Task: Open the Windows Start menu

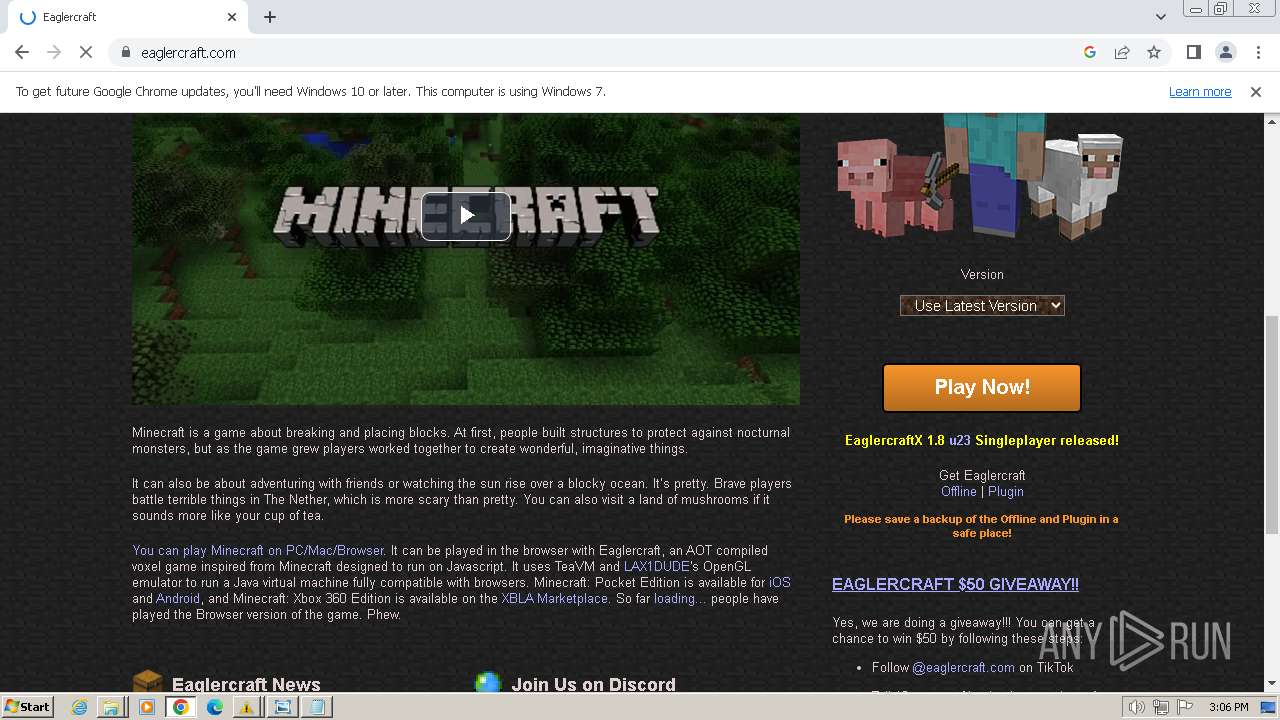Action: coord(27,706)
